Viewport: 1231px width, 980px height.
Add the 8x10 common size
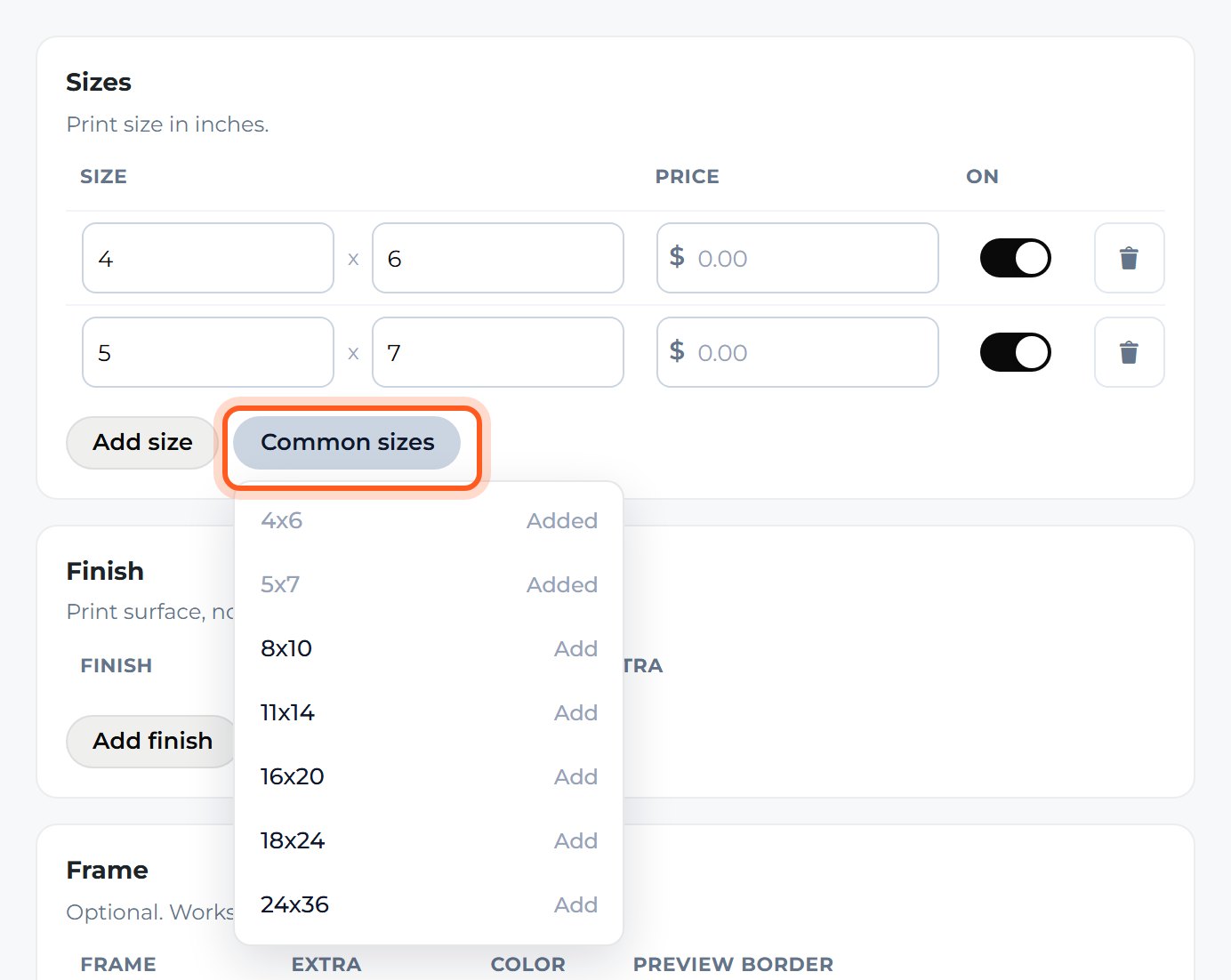pyautogui.click(x=429, y=648)
